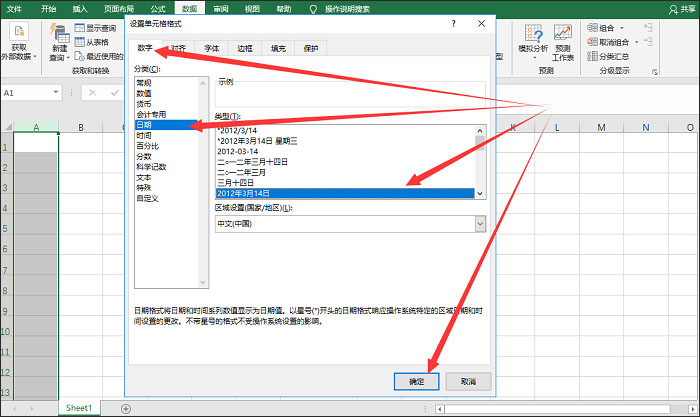Screen dimensions: 700x417
Task: Click column header M
Action: point(601,127)
